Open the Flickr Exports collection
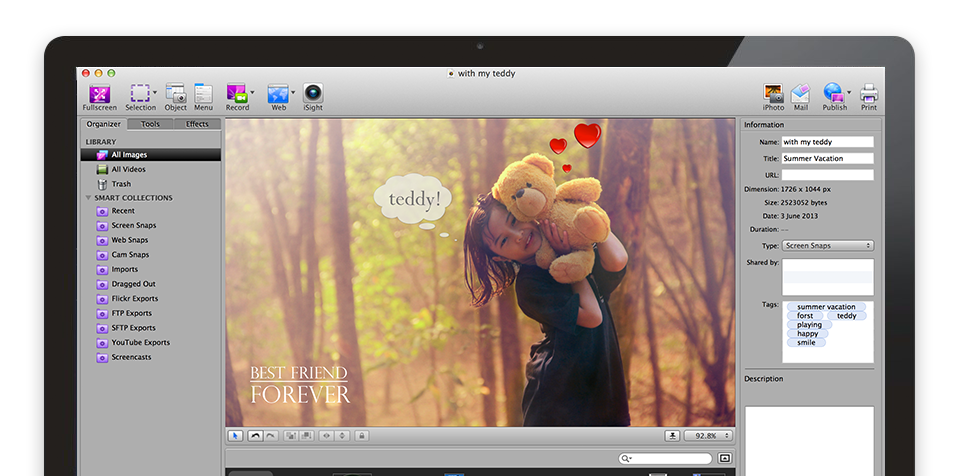The height and width of the screenshot is (476, 964). [x=133, y=299]
